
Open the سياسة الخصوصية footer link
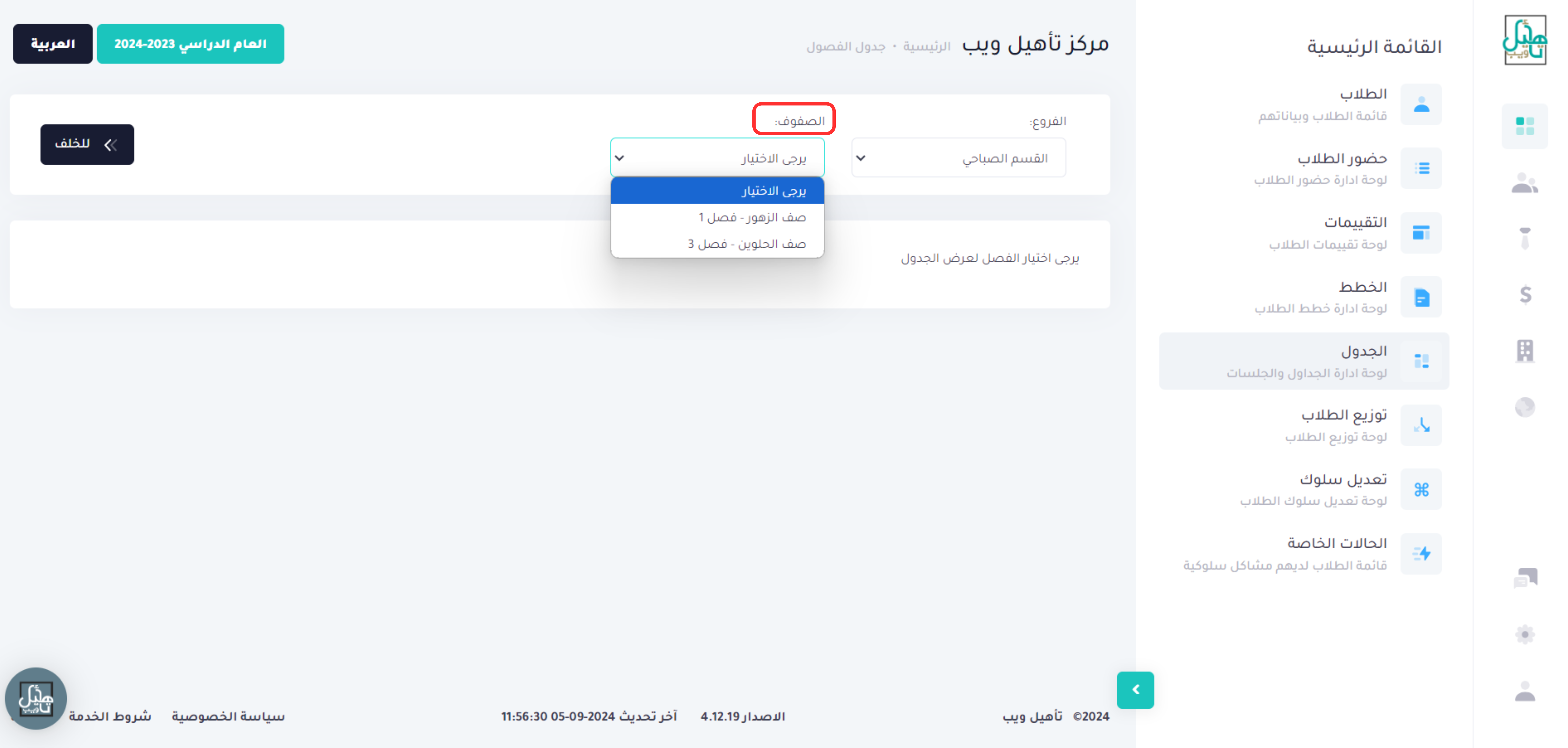click(228, 716)
